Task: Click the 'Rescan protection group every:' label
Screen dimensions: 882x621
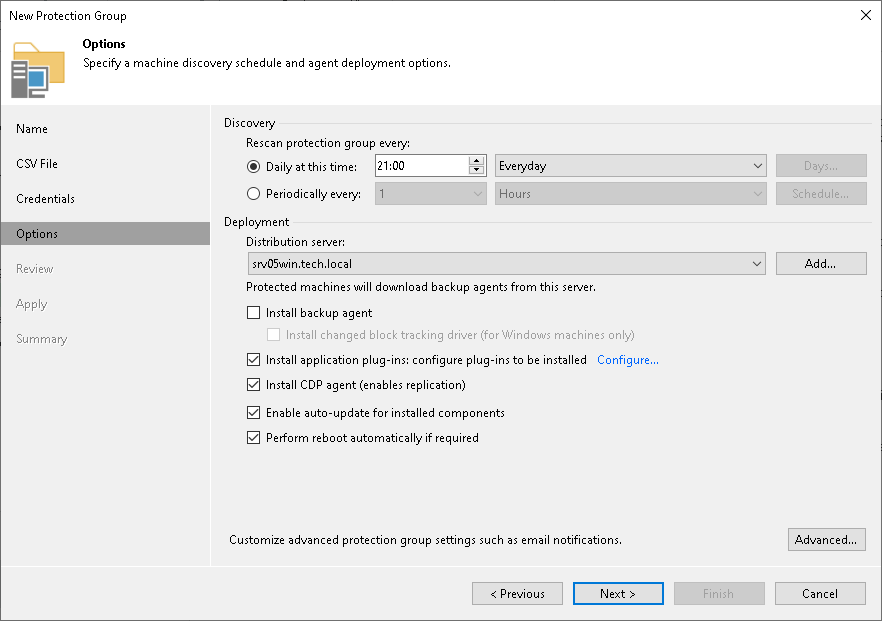Action: click(328, 143)
